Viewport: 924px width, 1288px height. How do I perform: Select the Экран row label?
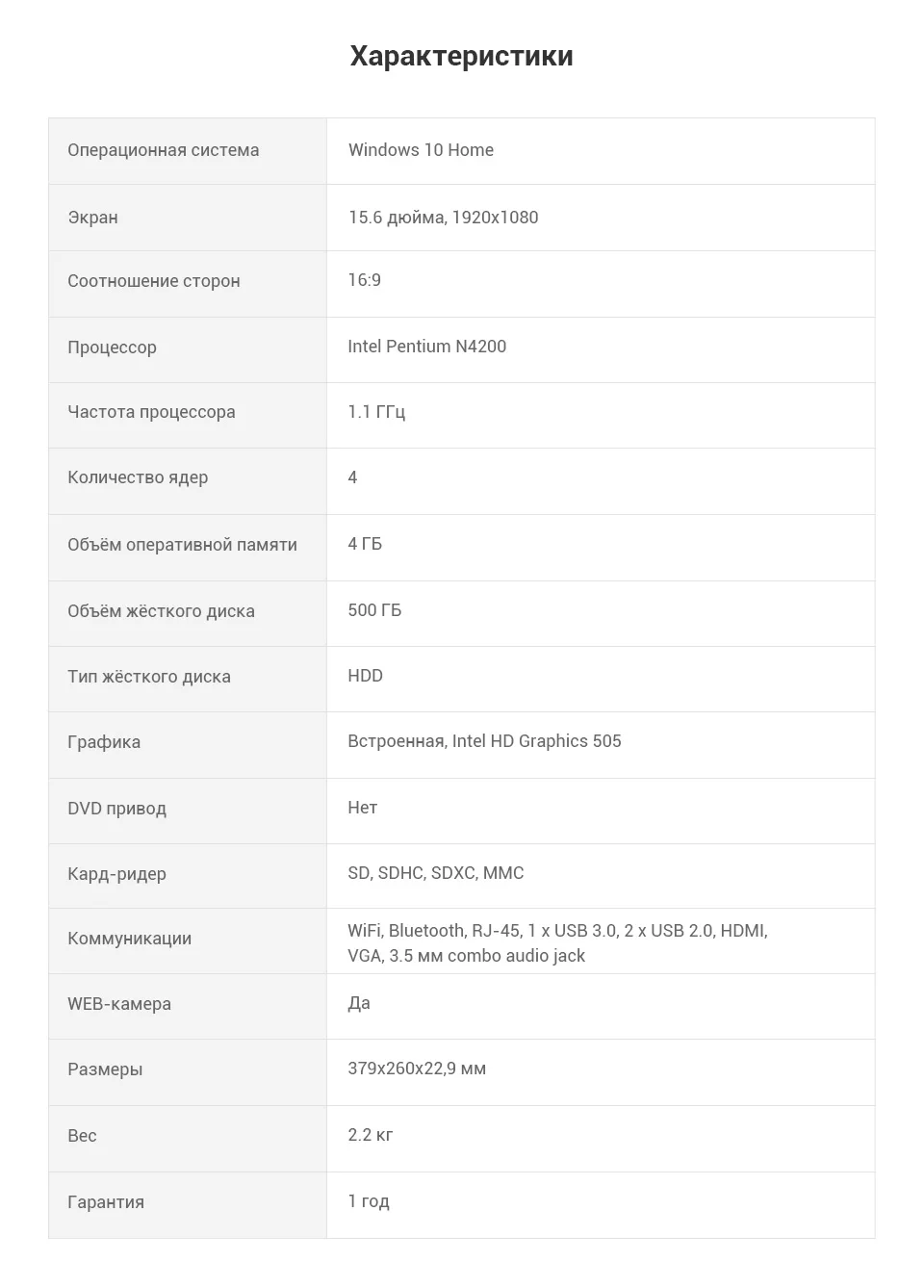pyautogui.click(x=92, y=218)
